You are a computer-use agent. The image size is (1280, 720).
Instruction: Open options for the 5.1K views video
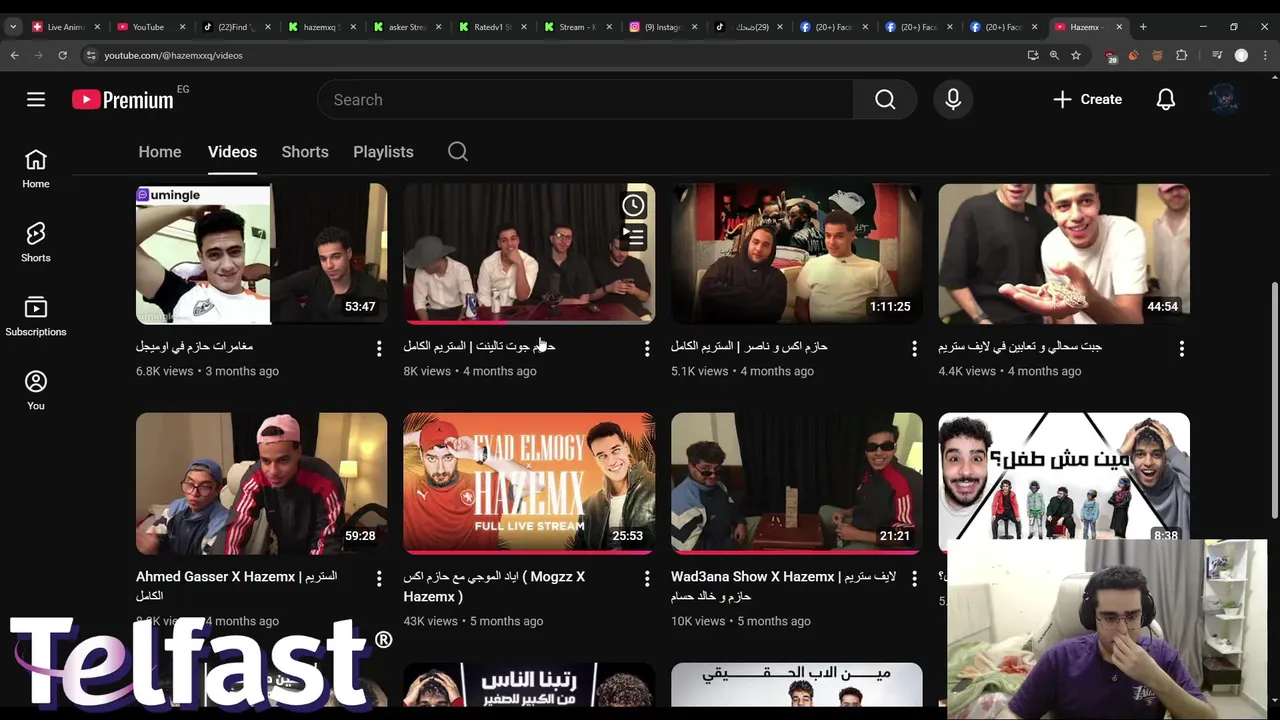pos(914,348)
